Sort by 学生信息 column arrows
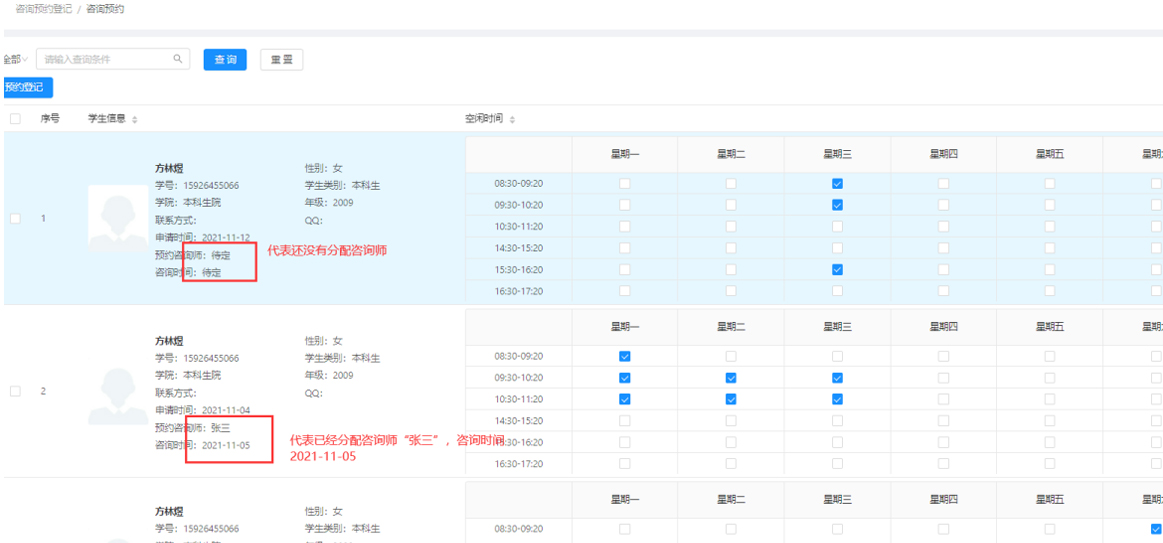Image resolution: width=1163 pixels, height=543 pixels. tap(134, 119)
